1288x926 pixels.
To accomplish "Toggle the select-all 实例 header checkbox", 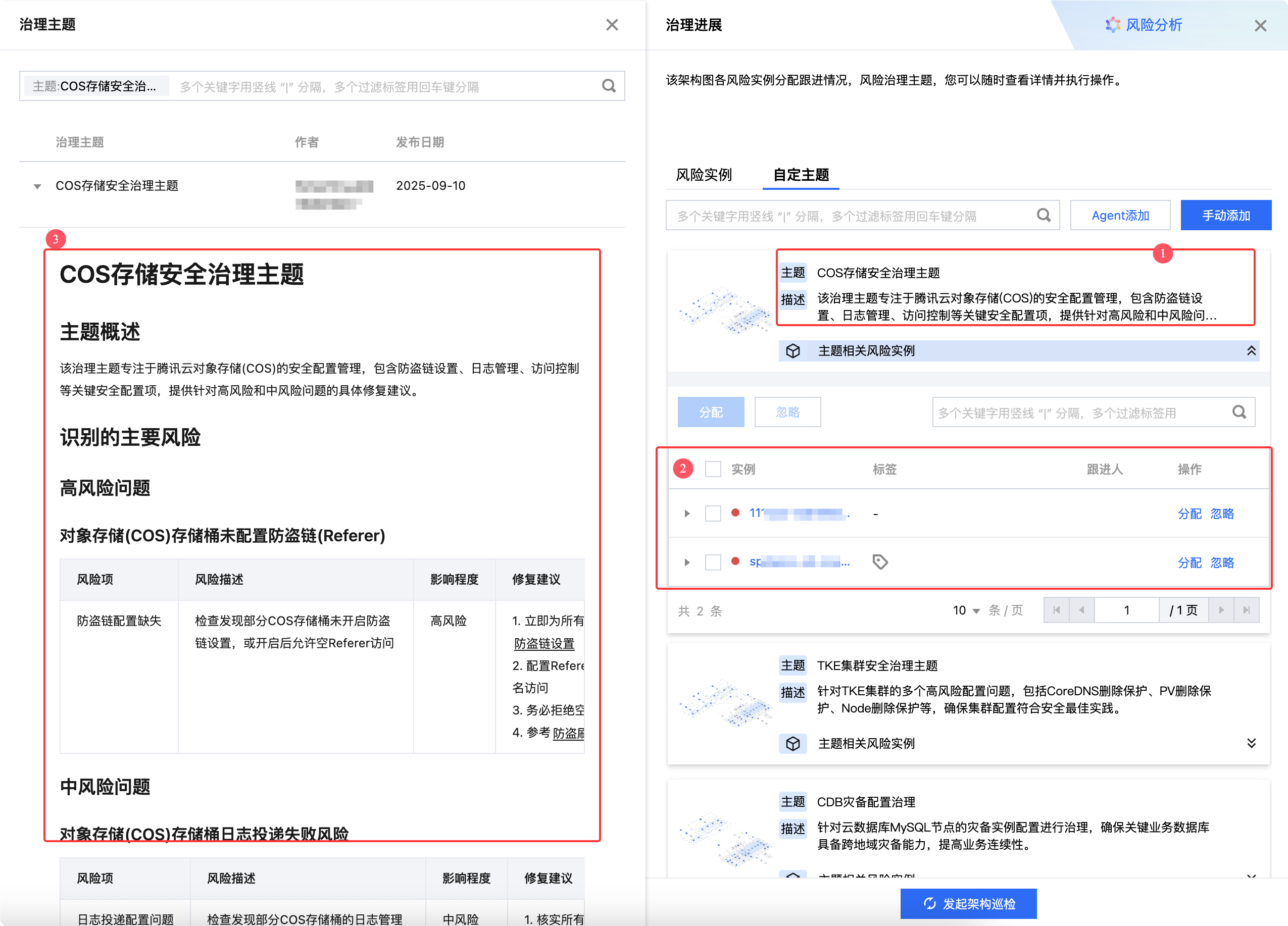I will (x=713, y=470).
